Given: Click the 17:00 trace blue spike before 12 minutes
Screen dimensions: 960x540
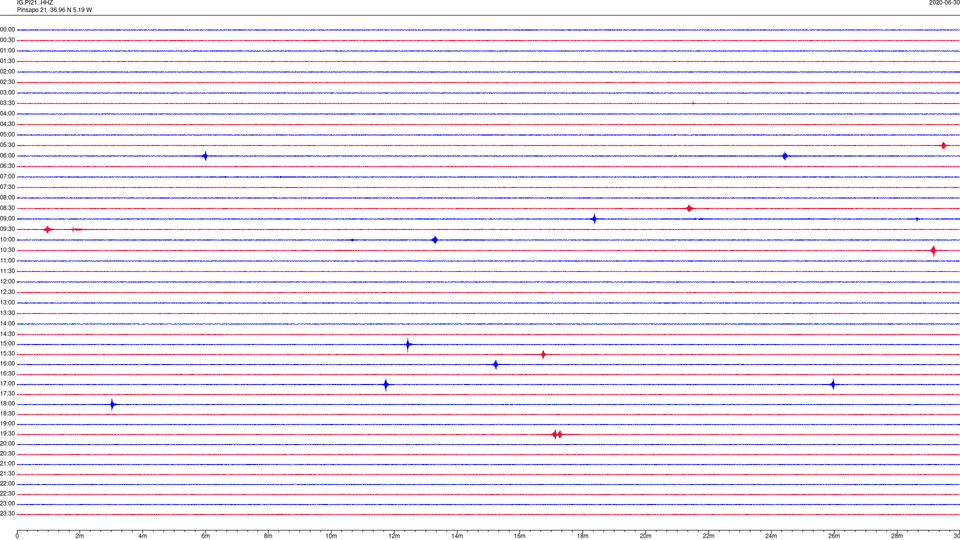Looking at the screenshot, I should click(386, 385).
